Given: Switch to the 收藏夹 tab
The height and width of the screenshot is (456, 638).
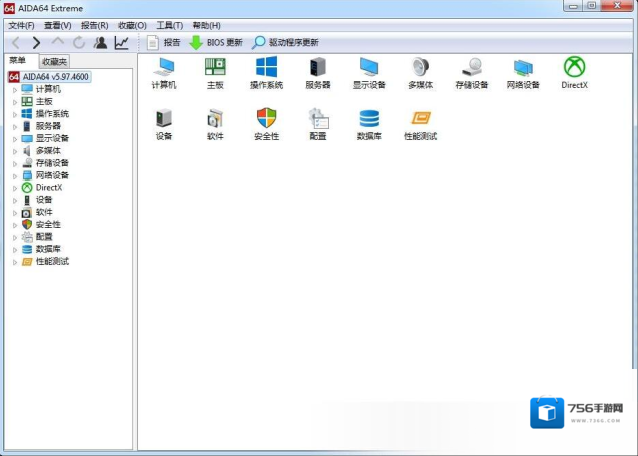Looking at the screenshot, I should point(54,61).
